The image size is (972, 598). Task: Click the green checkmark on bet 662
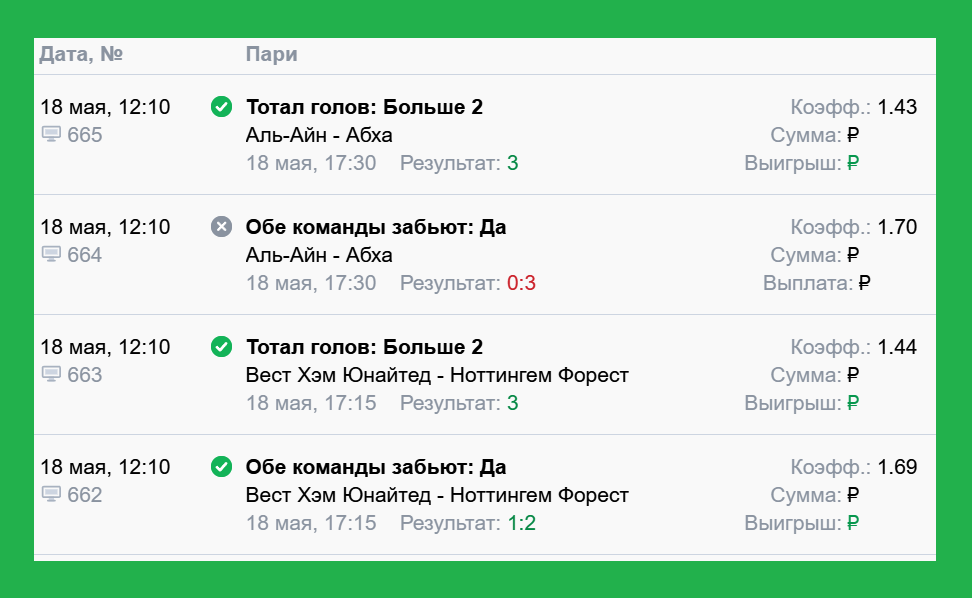pos(221,467)
